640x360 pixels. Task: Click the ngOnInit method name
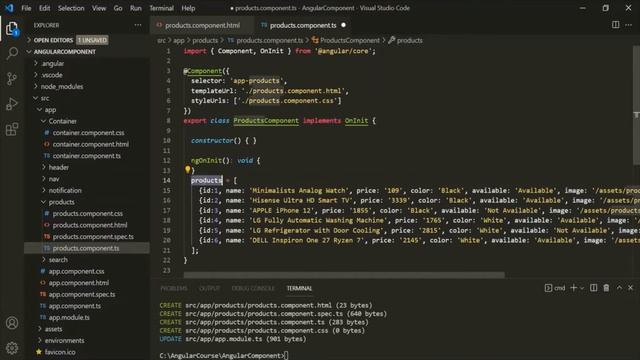click(x=207, y=160)
